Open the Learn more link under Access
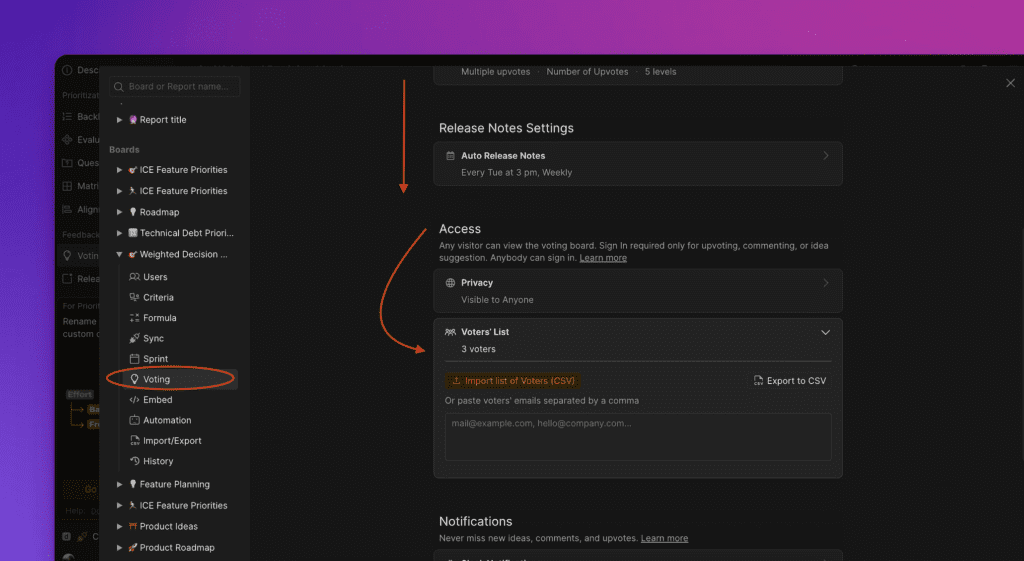 pos(603,258)
